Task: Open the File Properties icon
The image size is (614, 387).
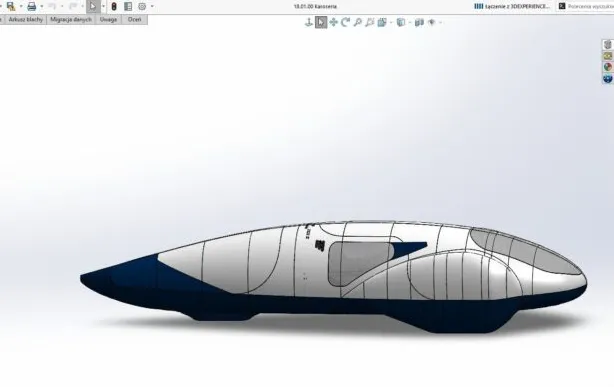Action: 128,6
